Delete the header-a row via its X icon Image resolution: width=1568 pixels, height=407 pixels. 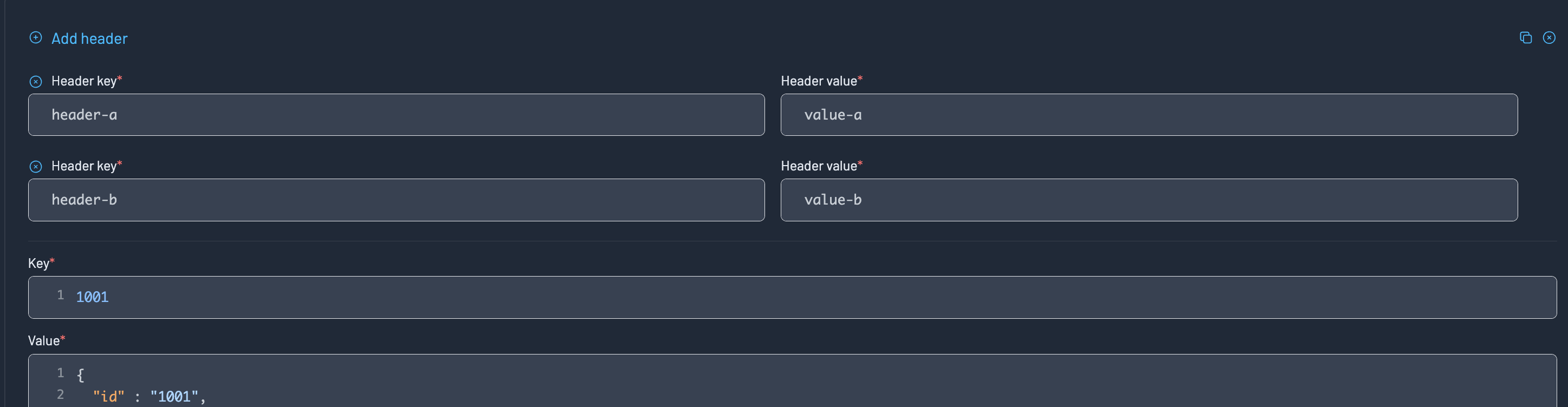[36, 82]
